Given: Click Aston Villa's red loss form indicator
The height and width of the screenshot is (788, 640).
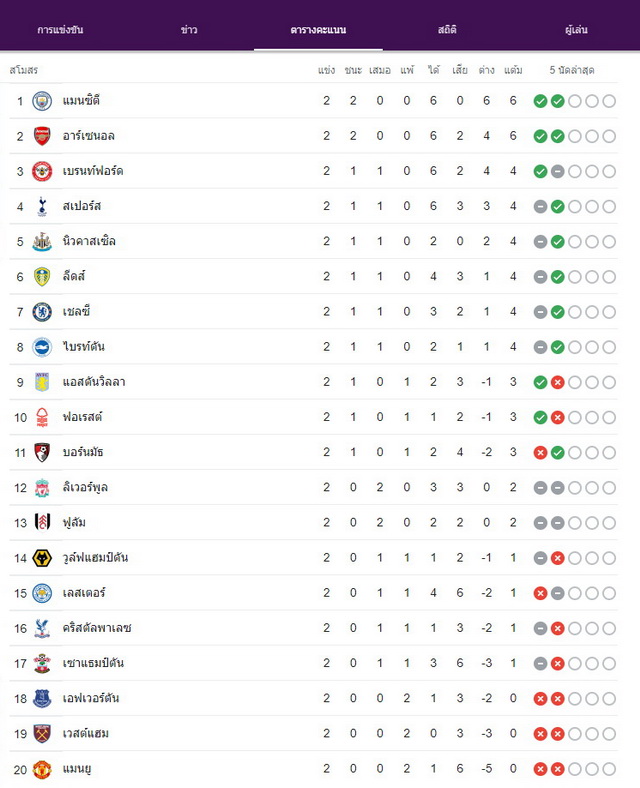Looking at the screenshot, I should [558, 382].
